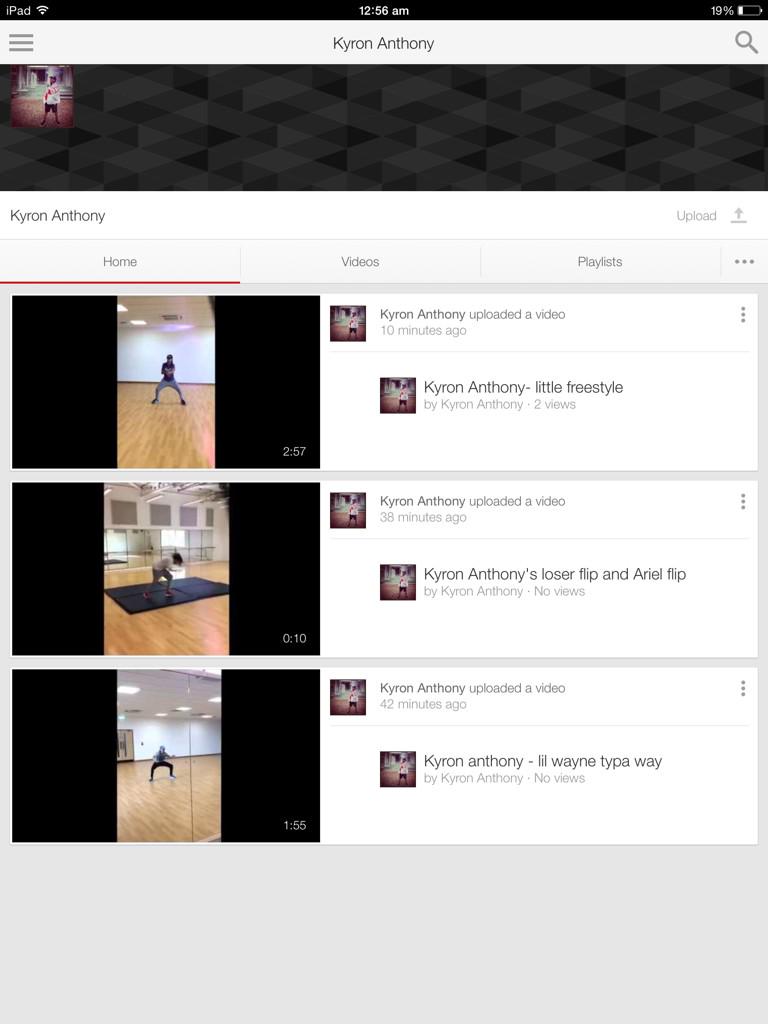
Task: Open the tab bar's three-dot overflow
Action: [744, 261]
